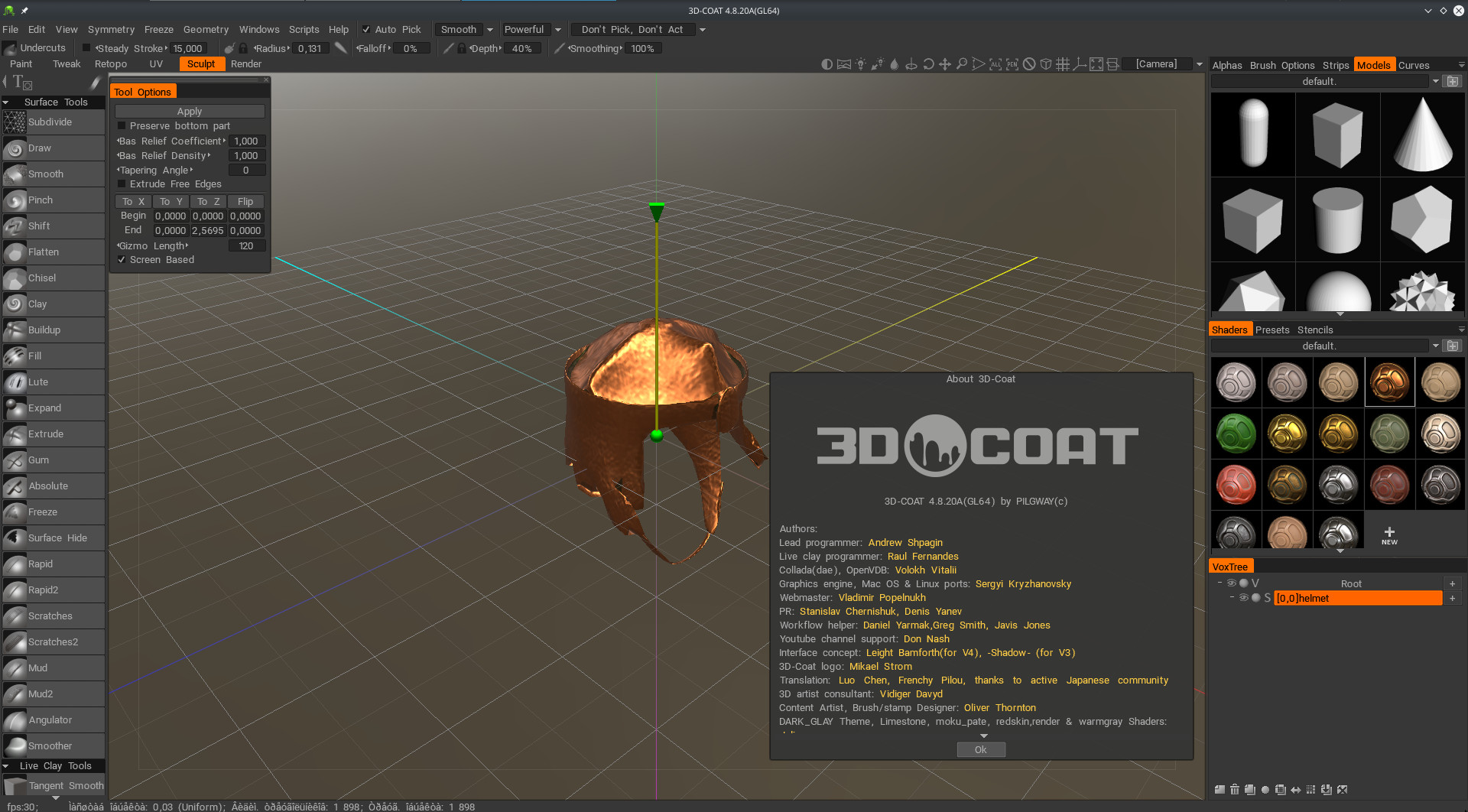Click the NEW shader plus icon

coord(1389,535)
